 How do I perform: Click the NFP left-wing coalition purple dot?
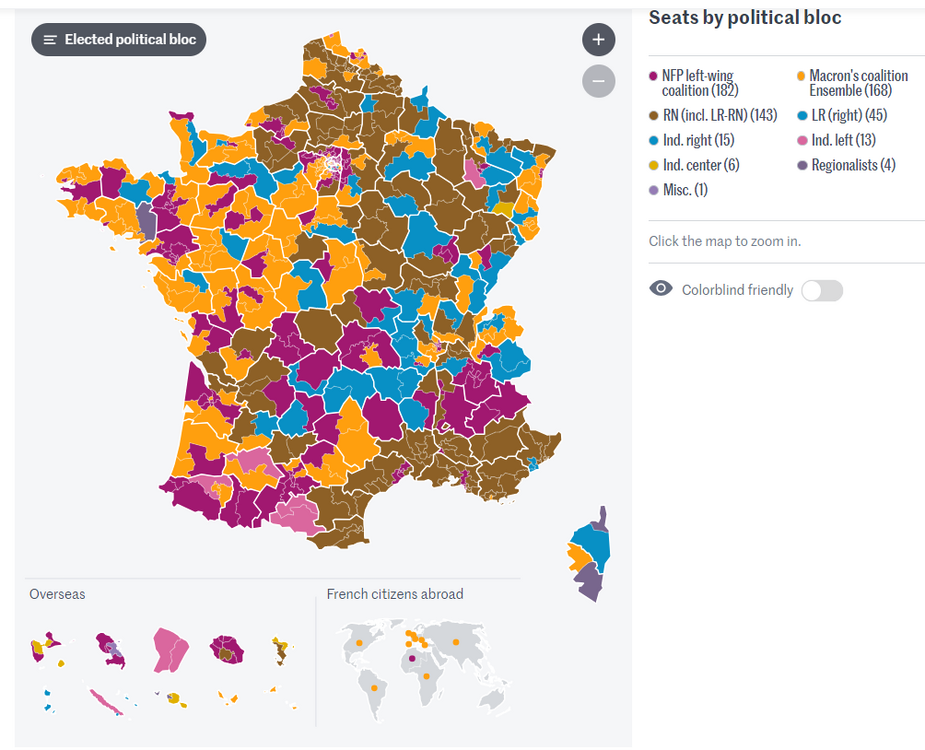tap(653, 76)
